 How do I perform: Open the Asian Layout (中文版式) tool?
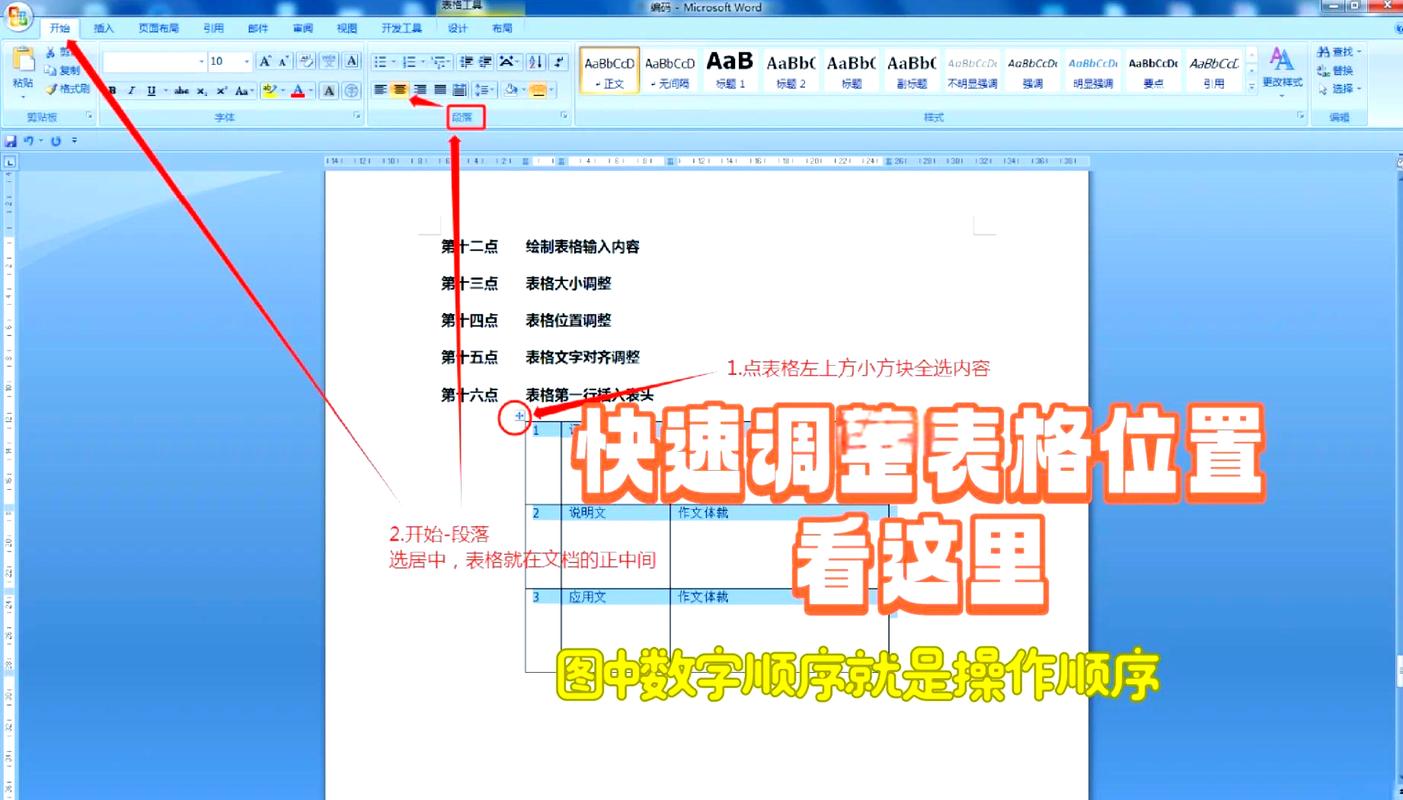point(509,61)
